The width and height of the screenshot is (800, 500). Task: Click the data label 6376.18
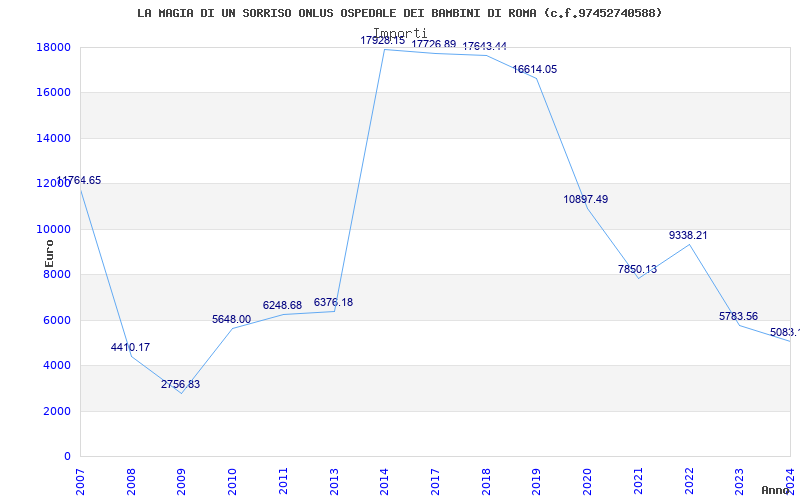pyautogui.click(x=333, y=303)
